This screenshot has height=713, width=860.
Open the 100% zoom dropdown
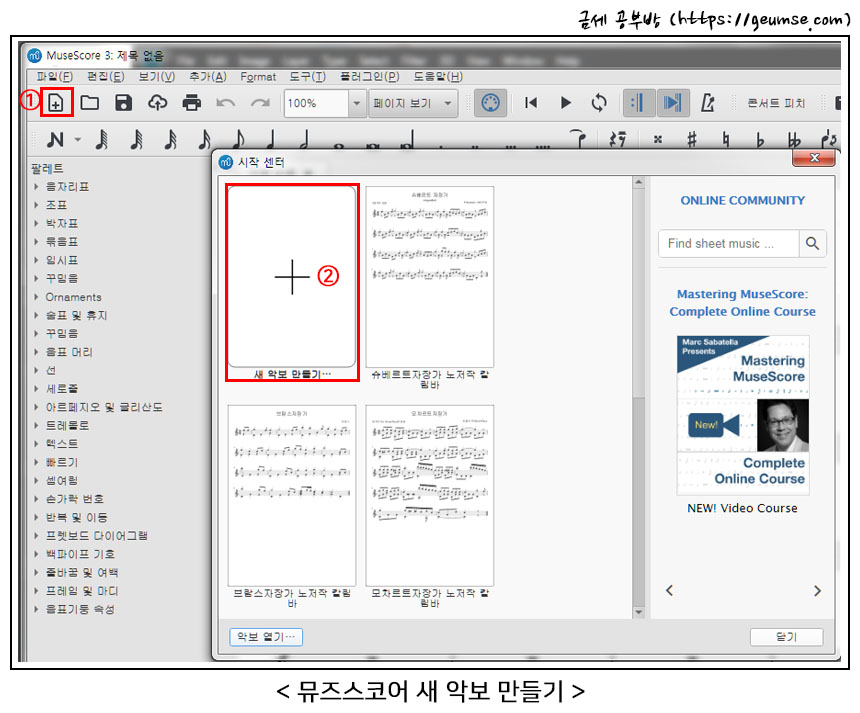[x=356, y=103]
